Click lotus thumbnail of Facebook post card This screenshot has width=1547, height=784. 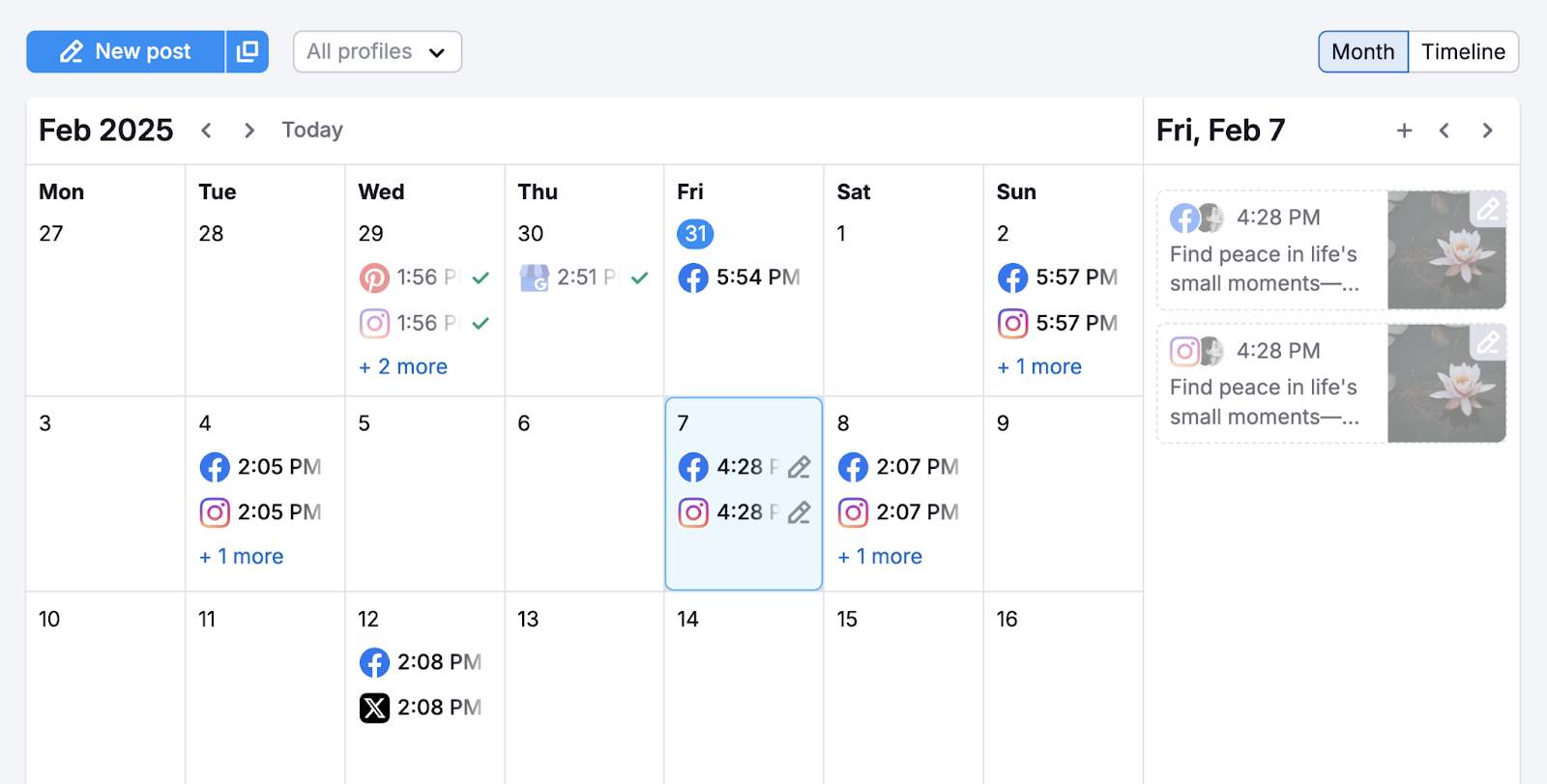point(1446,250)
